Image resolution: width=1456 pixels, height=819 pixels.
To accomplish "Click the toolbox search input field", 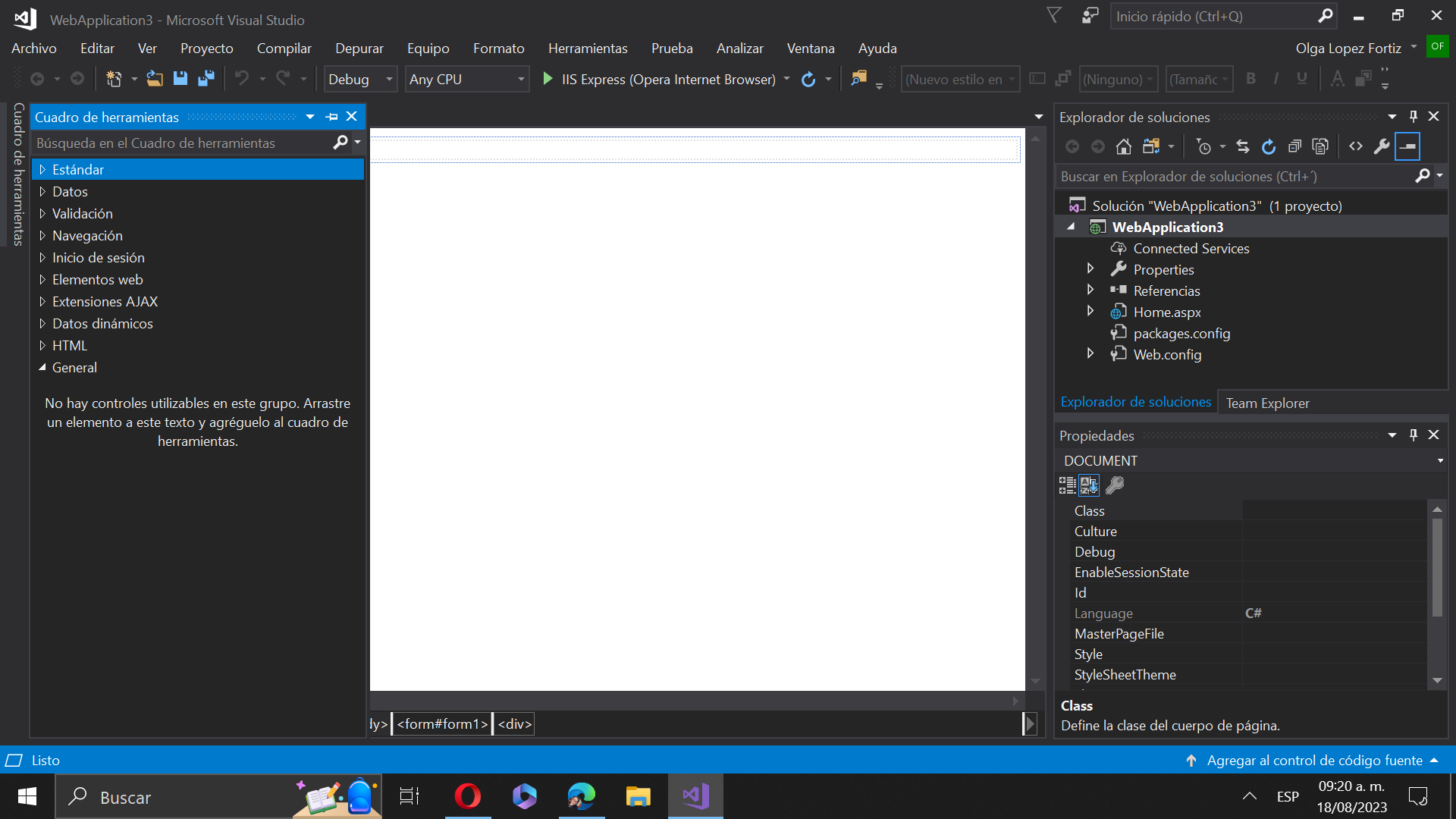I will tap(182, 143).
